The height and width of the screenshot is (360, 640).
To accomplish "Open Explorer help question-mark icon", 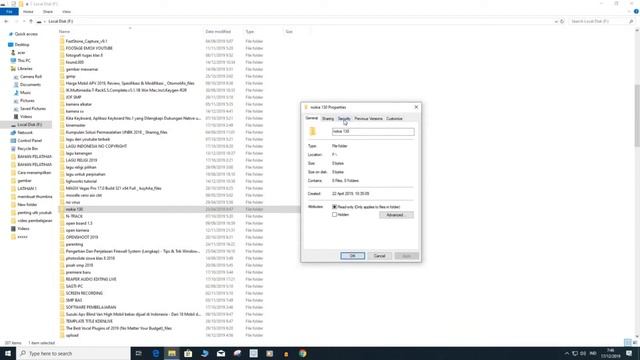I will [x=636, y=11].
